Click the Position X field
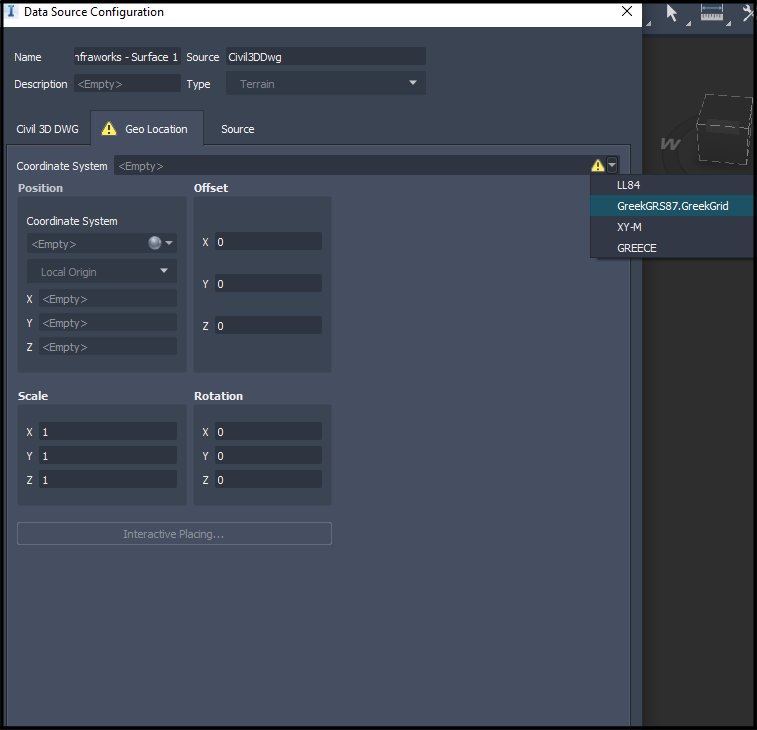This screenshot has height=730, width=757. 108,299
